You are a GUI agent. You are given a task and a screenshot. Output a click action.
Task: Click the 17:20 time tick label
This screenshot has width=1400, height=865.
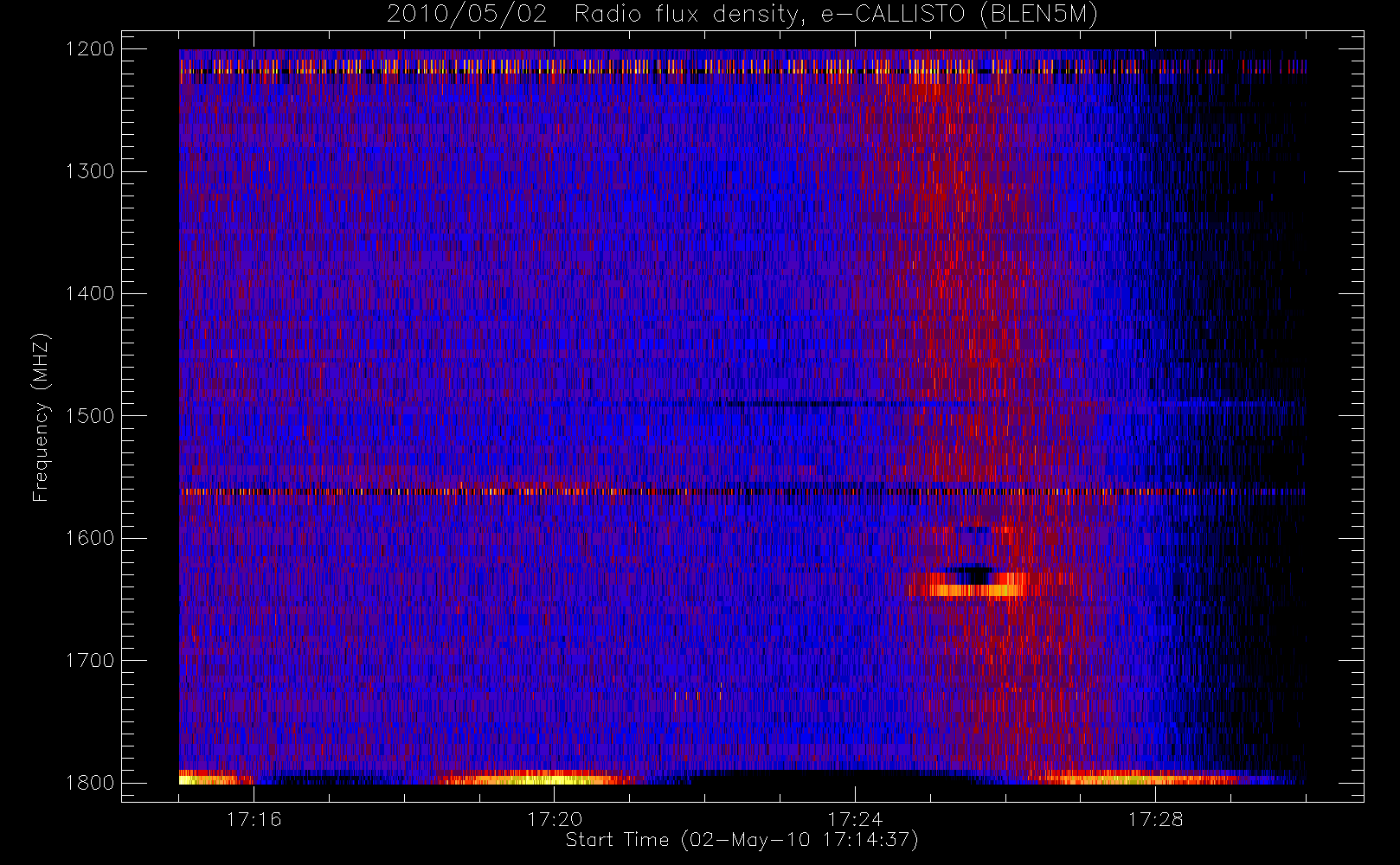(x=554, y=819)
